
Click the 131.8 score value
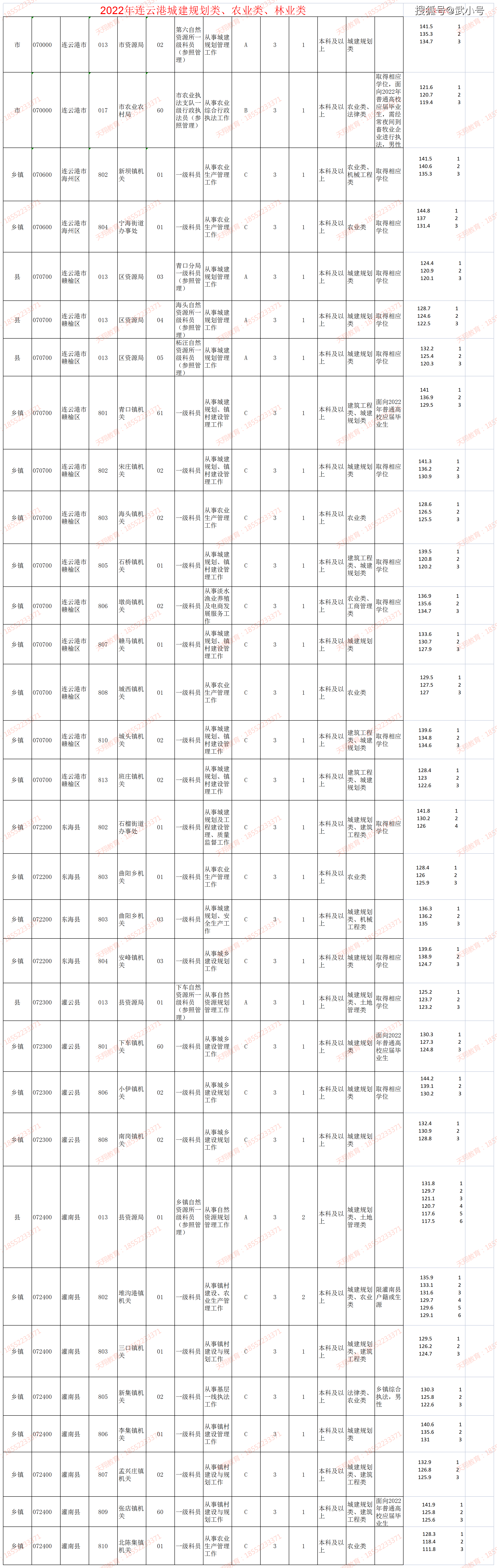(x=428, y=1183)
